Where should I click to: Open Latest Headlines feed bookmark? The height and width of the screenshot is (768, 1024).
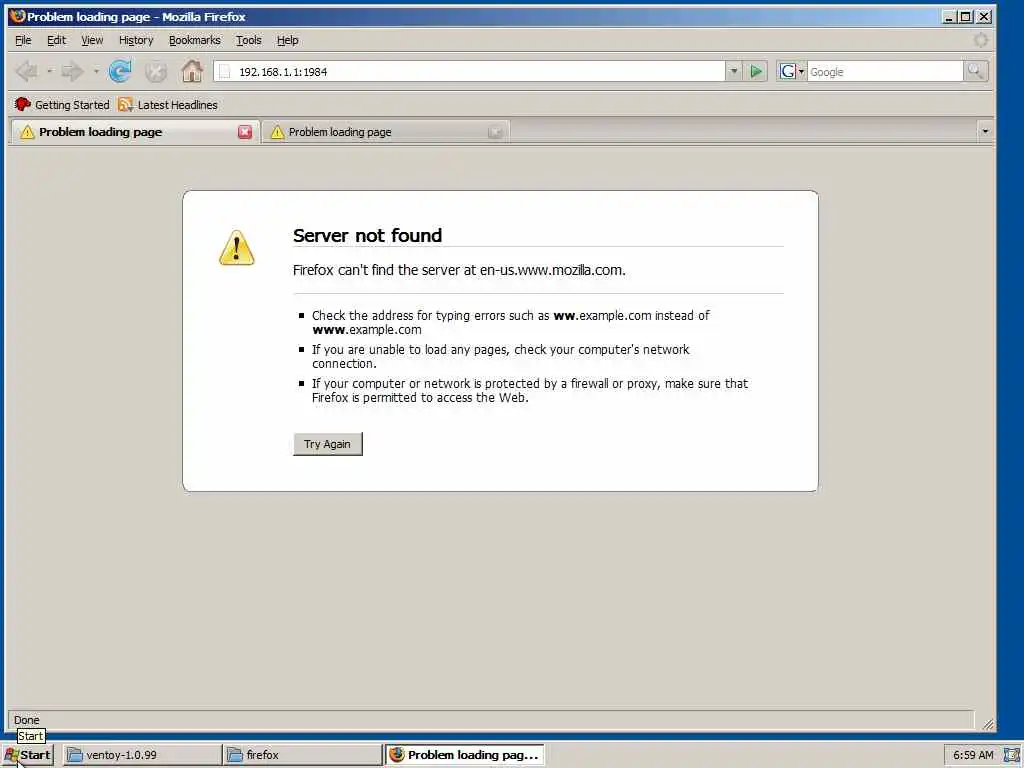tap(168, 104)
